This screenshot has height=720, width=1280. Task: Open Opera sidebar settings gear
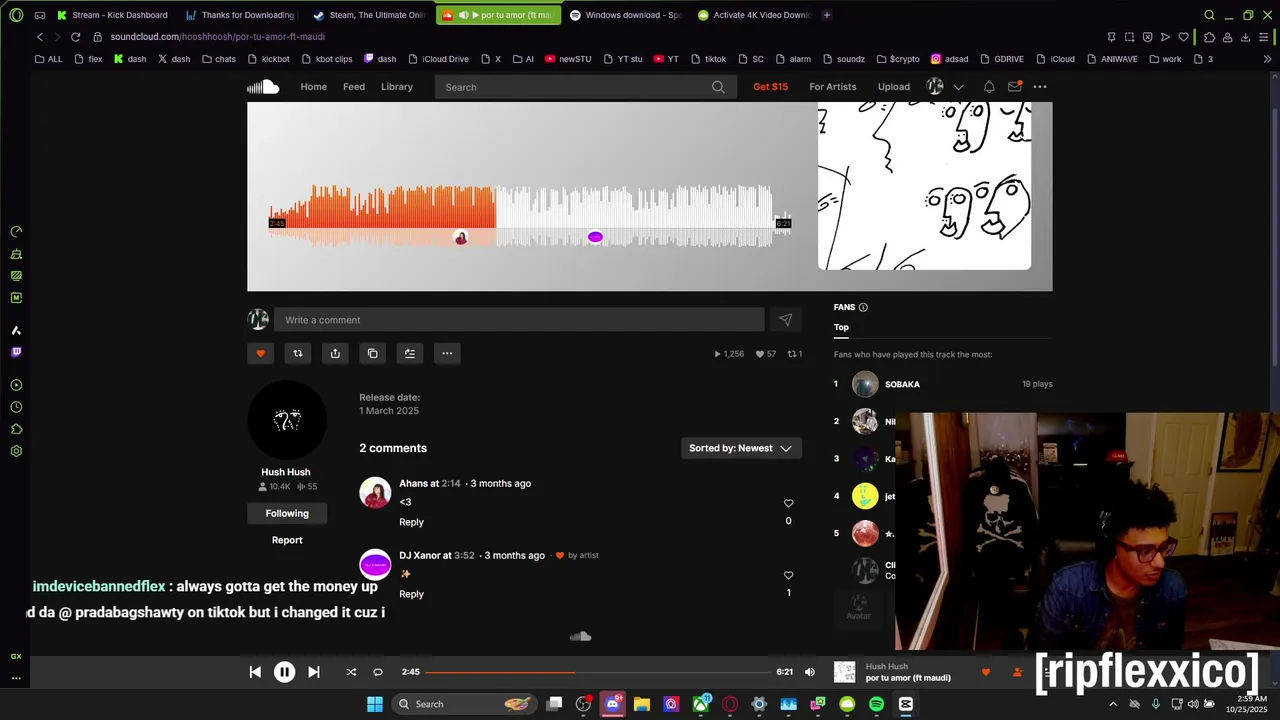(x=16, y=451)
